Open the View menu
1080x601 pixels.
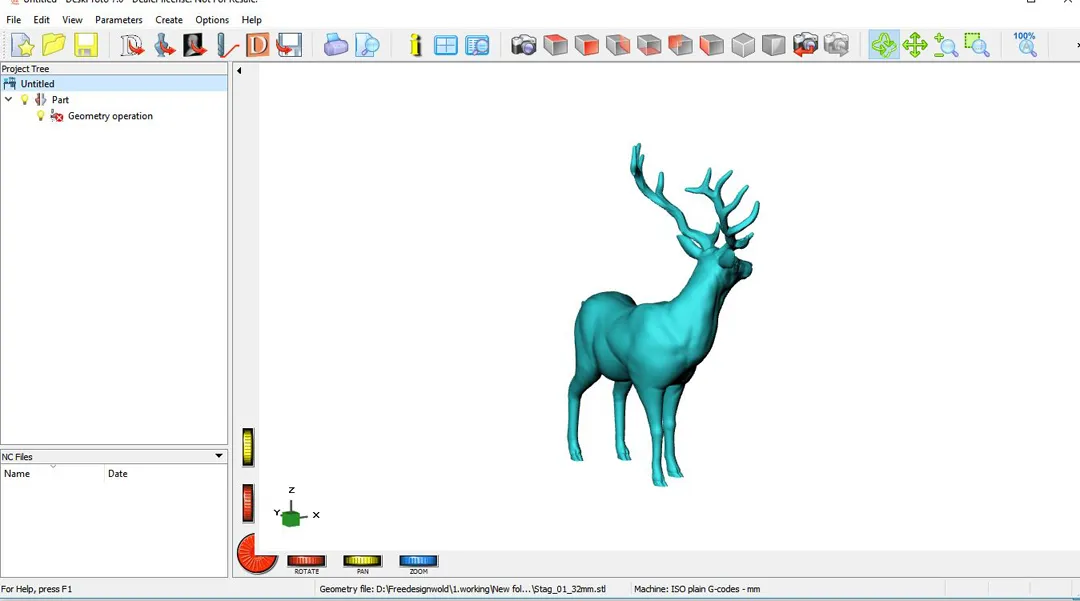tap(72, 20)
